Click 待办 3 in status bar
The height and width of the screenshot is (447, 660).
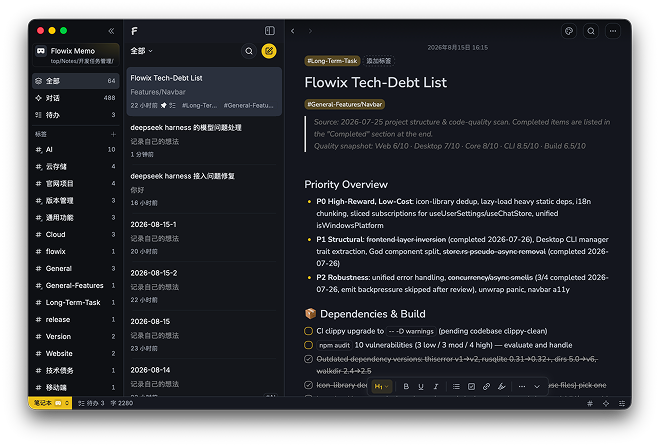pyautogui.click(x=91, y=403)
